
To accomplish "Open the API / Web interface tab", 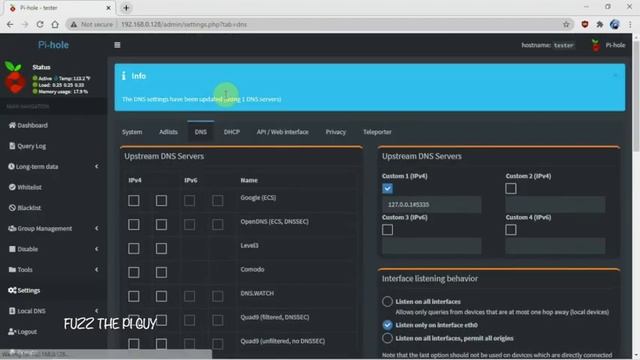I will (x=282, y=132).
